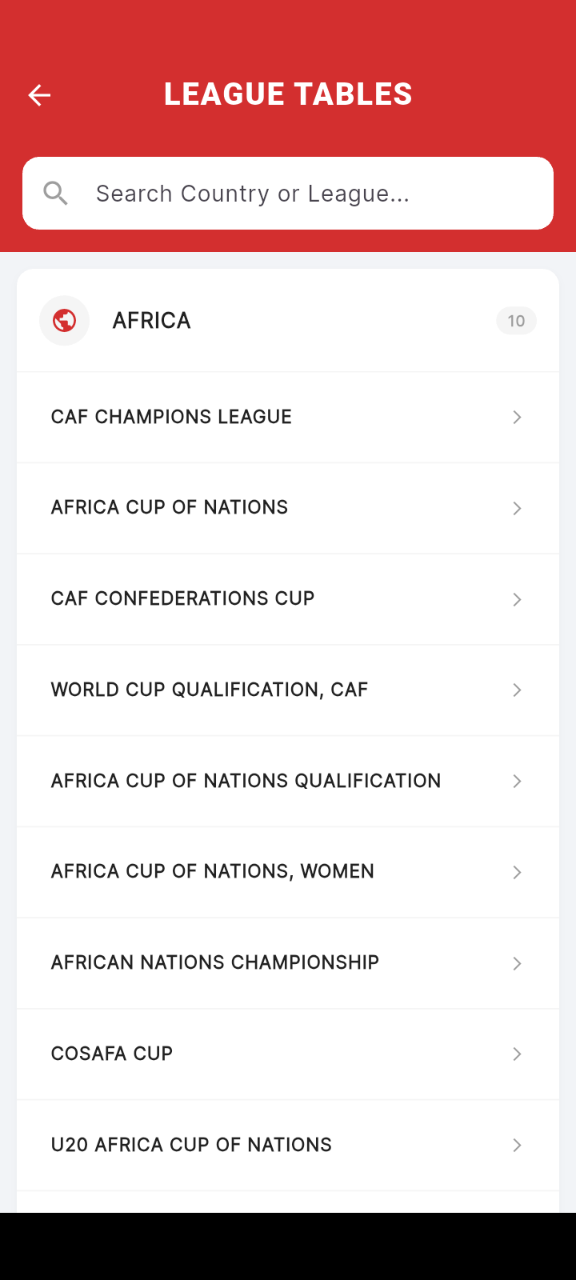Viewport: 576px width, 1280px height.
Task: Click the chevron next to COSAFA CUP
Action: click(x=517, y=1054)
